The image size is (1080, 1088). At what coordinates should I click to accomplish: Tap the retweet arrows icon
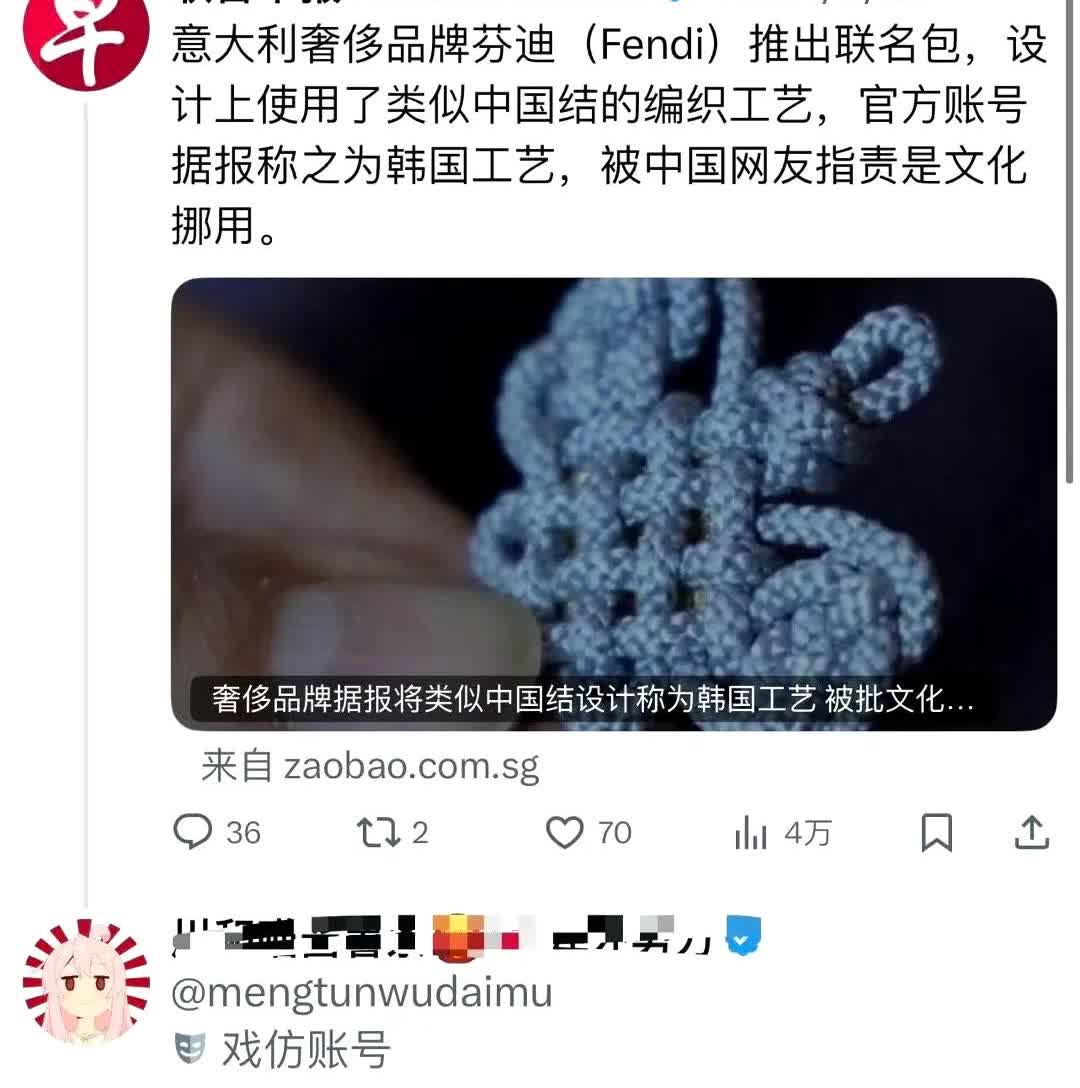tap(378, 832)
